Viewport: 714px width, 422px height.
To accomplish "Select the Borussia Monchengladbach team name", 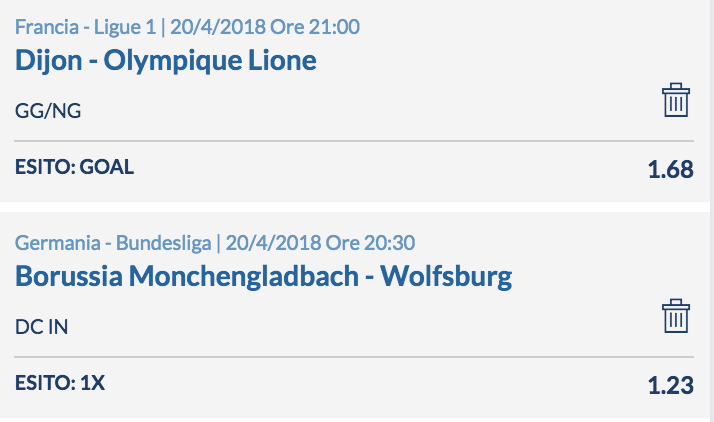I will pos(187,276).
